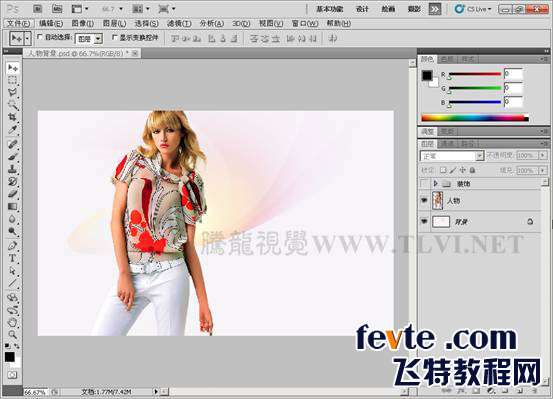Viewport: 553px width, 399px height.
Task: Switch to the 通道 channels tab
Action: 448,144
